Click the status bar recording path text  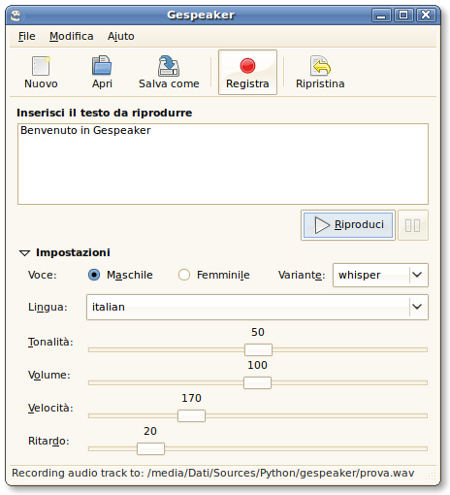coord(213,473)
